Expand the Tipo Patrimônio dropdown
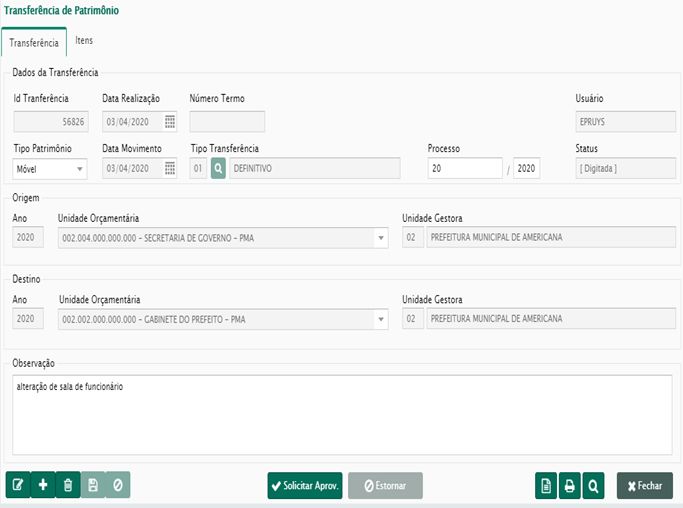This screenshot has height=508, width=683. [x=80, y=169]
